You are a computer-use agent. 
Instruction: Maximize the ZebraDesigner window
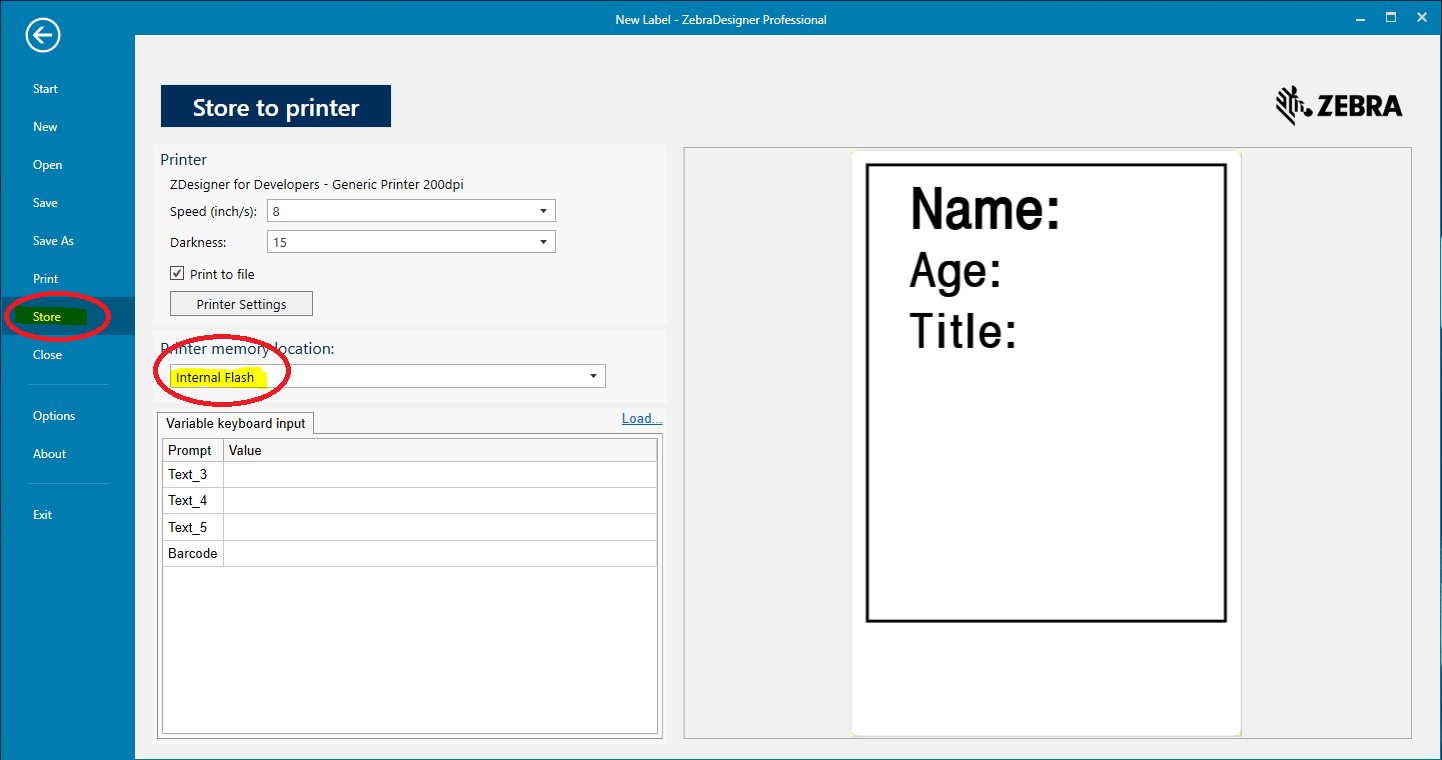click(x=1391, y=18)
